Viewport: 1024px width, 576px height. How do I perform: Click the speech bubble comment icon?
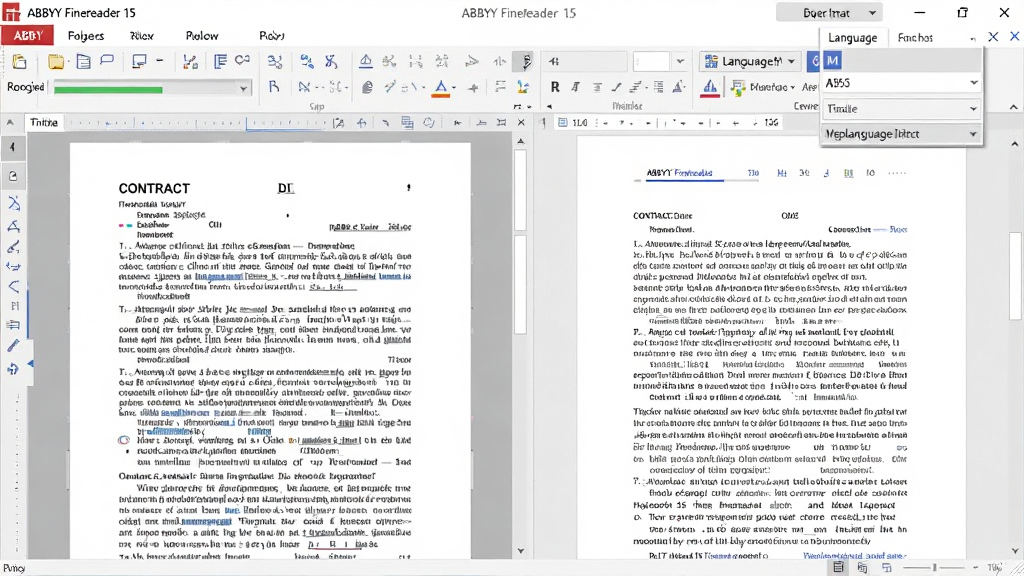click(107, 61)
